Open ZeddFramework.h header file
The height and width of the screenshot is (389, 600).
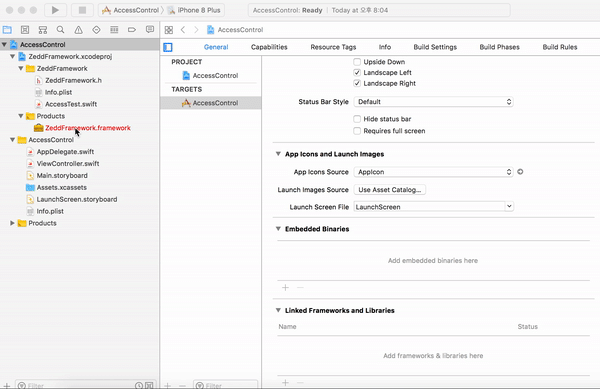(x=73, y=80)
